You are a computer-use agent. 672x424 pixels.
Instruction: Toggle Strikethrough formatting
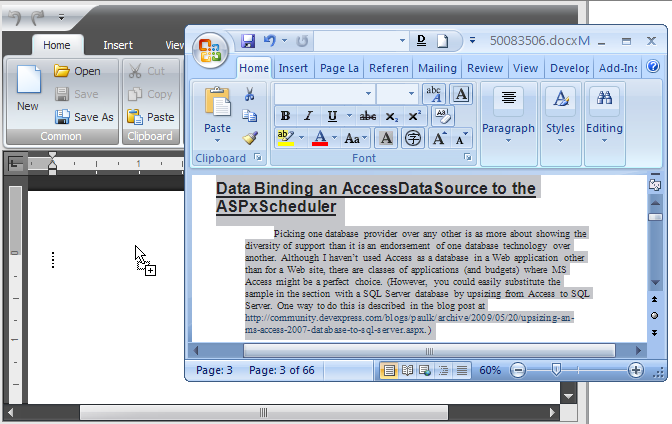click(368, 116)
